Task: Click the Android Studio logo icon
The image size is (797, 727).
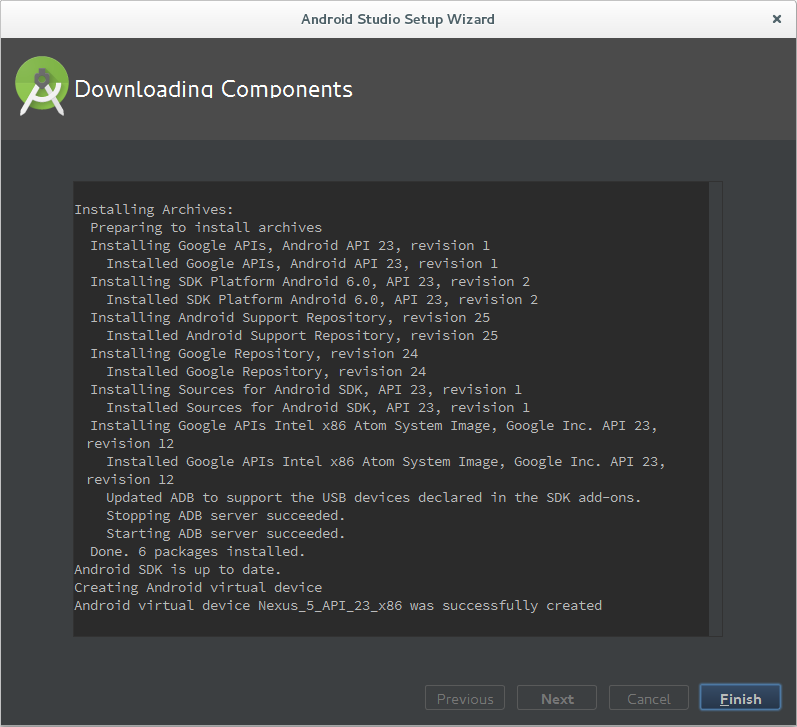Action: point(42,85)
